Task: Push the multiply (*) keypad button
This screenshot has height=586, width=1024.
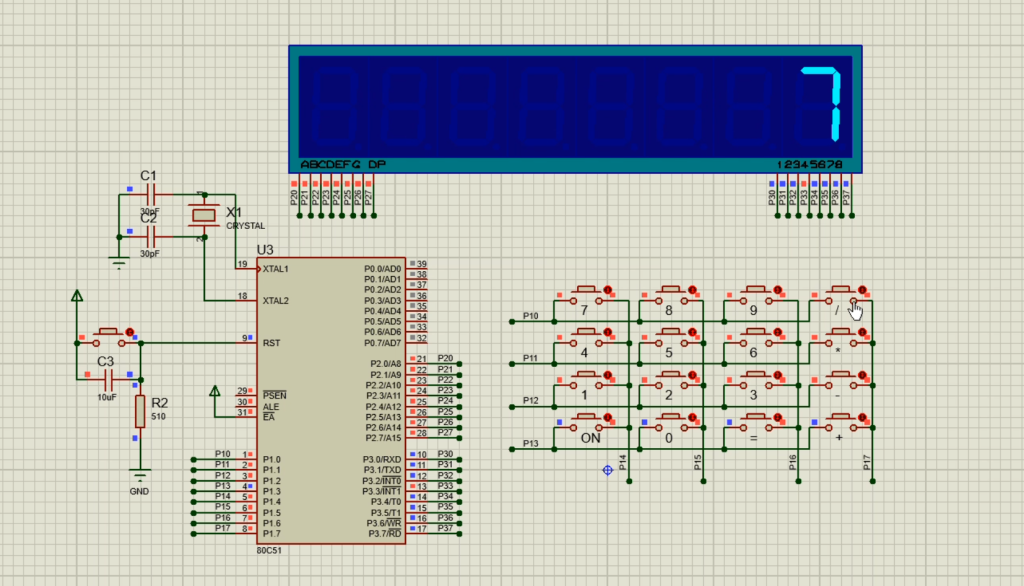Action: pyautogui.click(x=839, y=336)
